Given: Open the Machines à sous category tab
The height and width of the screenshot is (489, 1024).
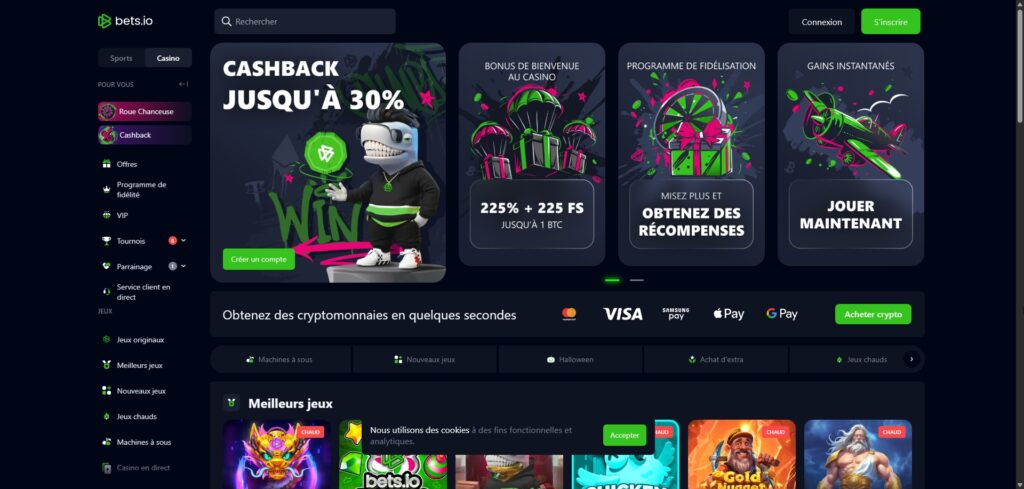Looking at the screenshot, I should click(281, 360).
